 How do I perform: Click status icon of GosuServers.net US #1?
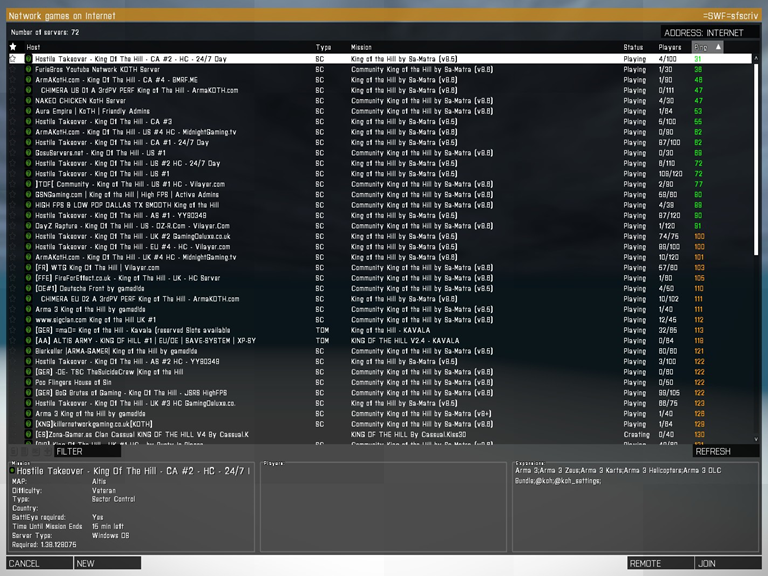click(x=28, y=153)
